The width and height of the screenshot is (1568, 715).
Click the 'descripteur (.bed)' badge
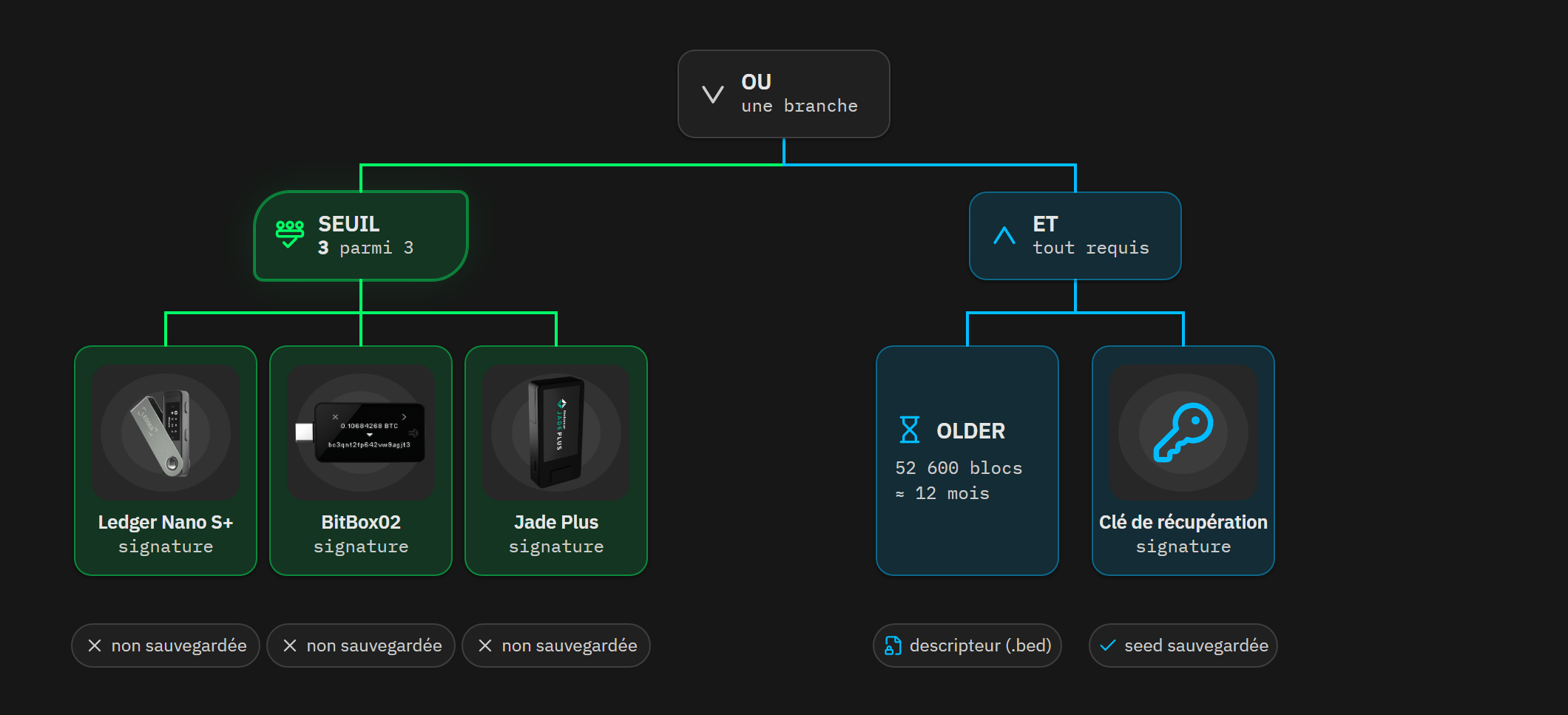pyautogui.click(x=967, y=645)
